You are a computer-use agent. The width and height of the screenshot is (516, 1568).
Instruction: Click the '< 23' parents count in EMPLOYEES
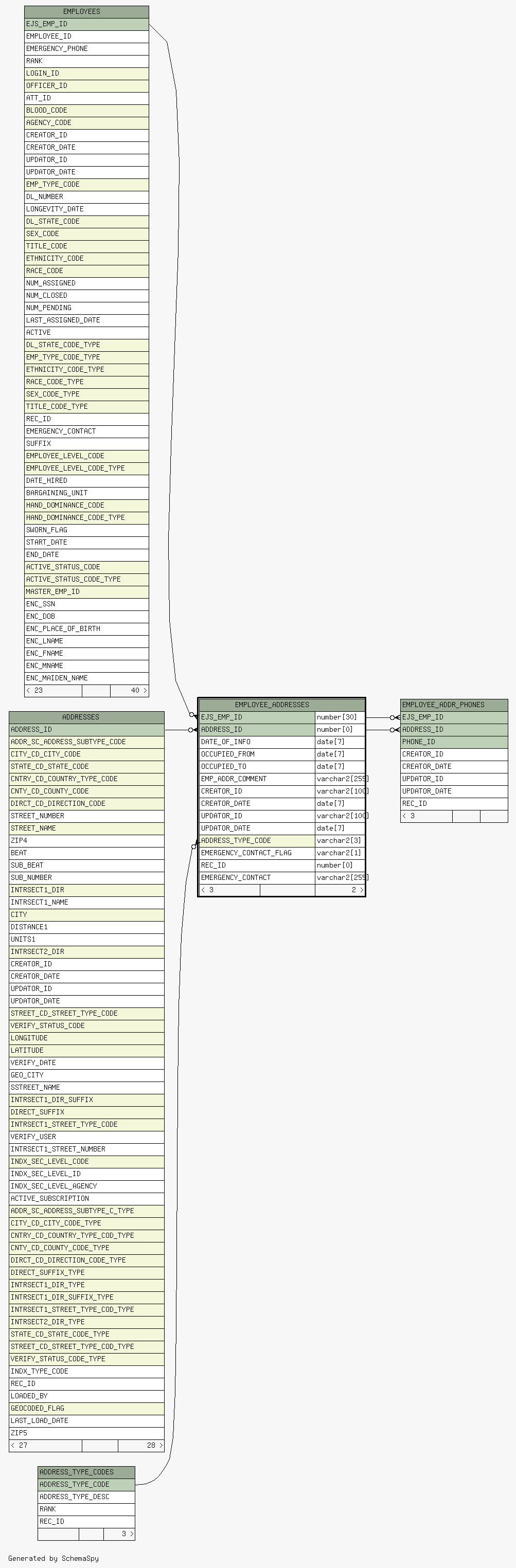tap(53, 691)
